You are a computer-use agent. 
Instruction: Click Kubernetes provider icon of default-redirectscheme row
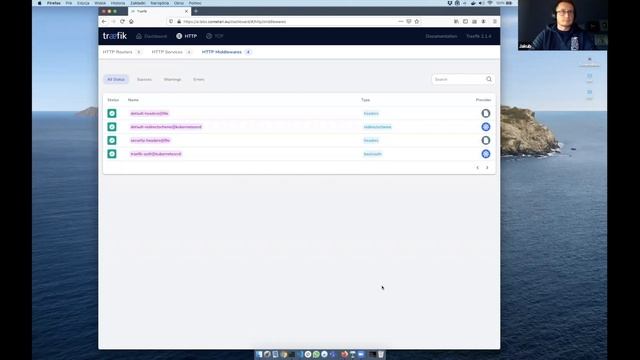pos(485,127)
